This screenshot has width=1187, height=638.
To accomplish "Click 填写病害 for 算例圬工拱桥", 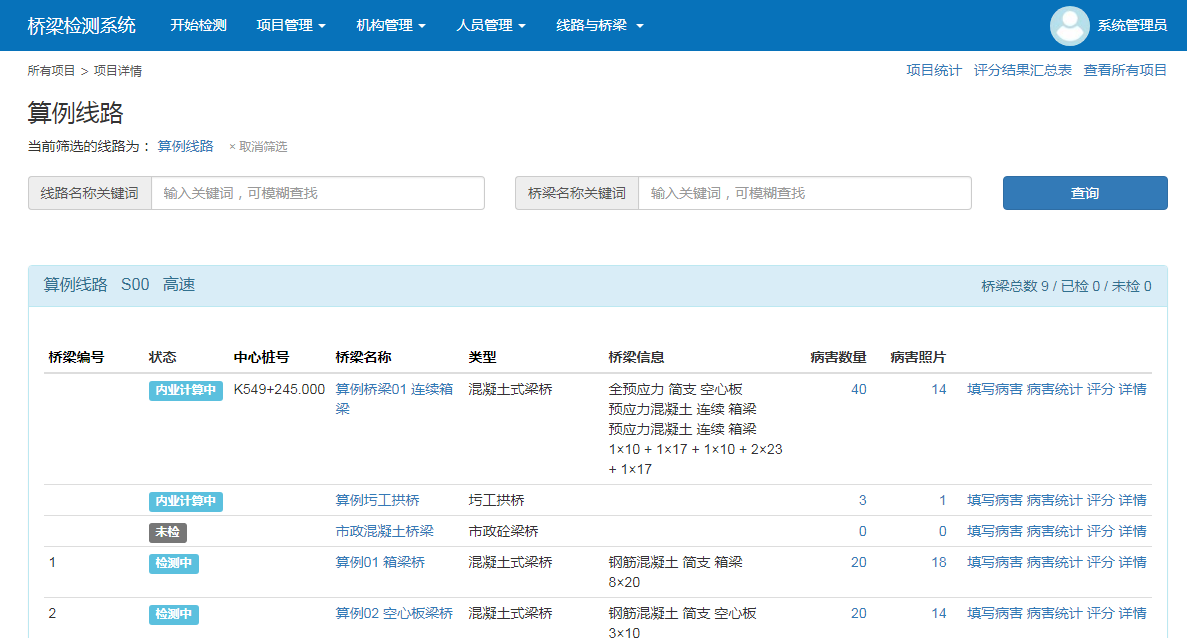I will (x=994, y=500).
